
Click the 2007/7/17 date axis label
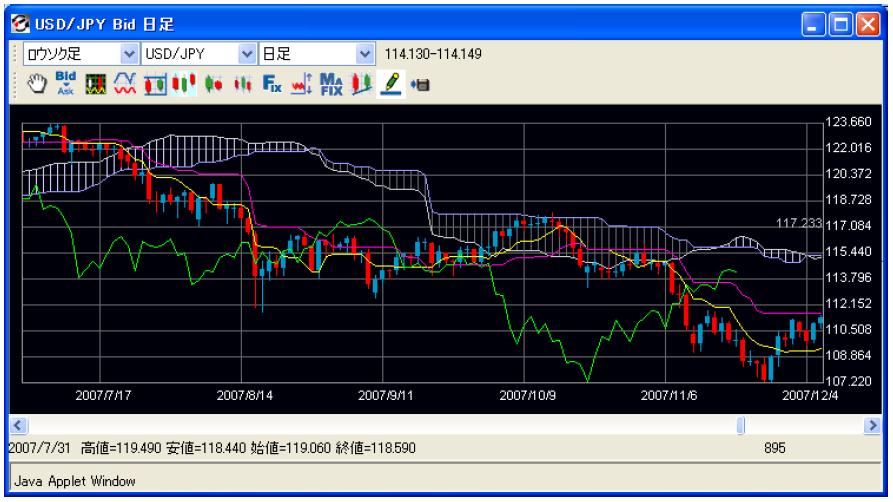coord(103,395)
